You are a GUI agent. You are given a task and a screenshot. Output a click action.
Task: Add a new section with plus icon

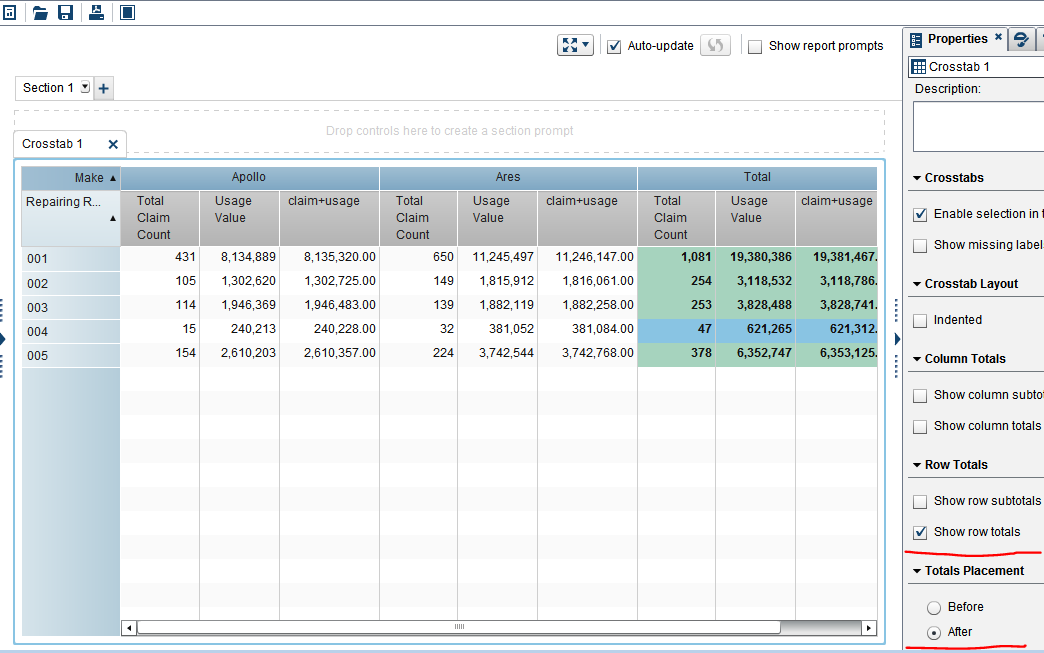(x=104, y=88)
